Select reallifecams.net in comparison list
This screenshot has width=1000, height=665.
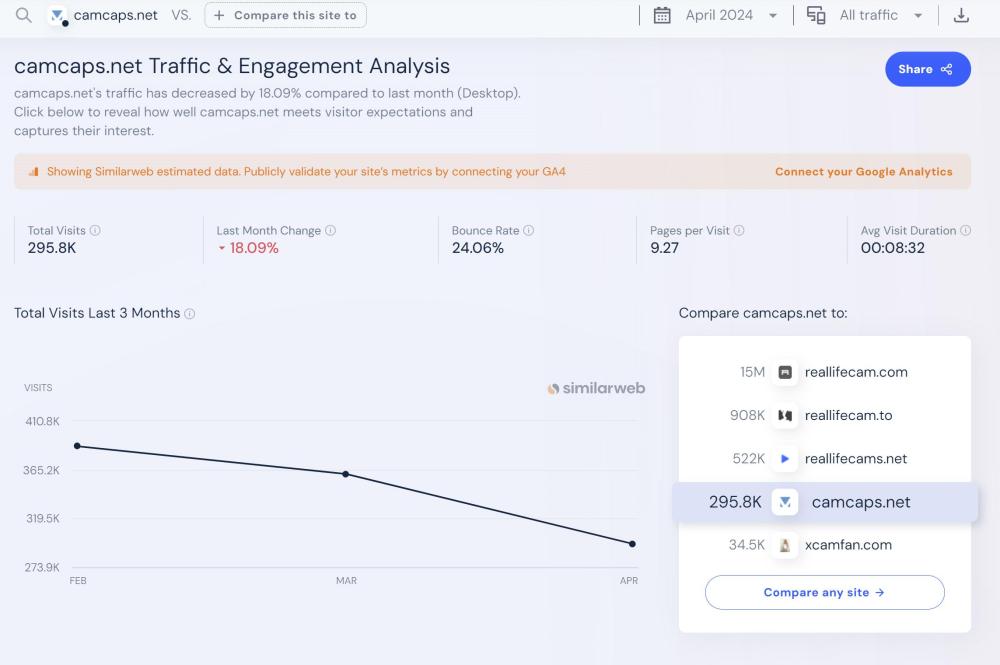coord(855,459)
